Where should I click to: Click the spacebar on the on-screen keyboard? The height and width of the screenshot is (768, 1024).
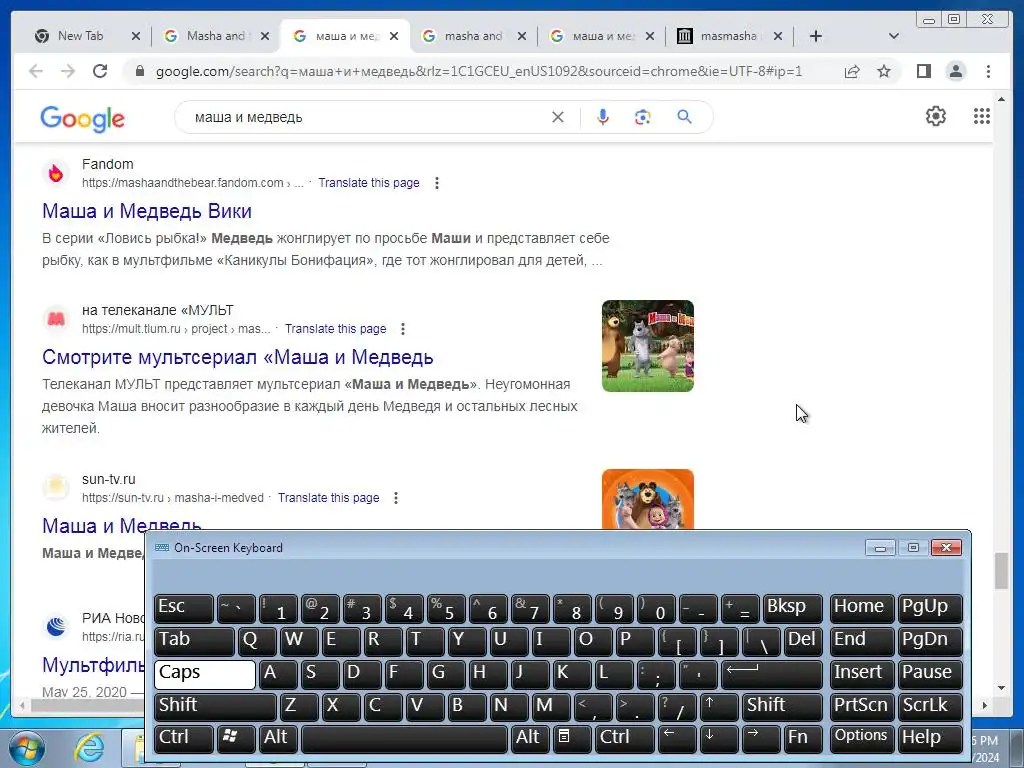point(404,739)
